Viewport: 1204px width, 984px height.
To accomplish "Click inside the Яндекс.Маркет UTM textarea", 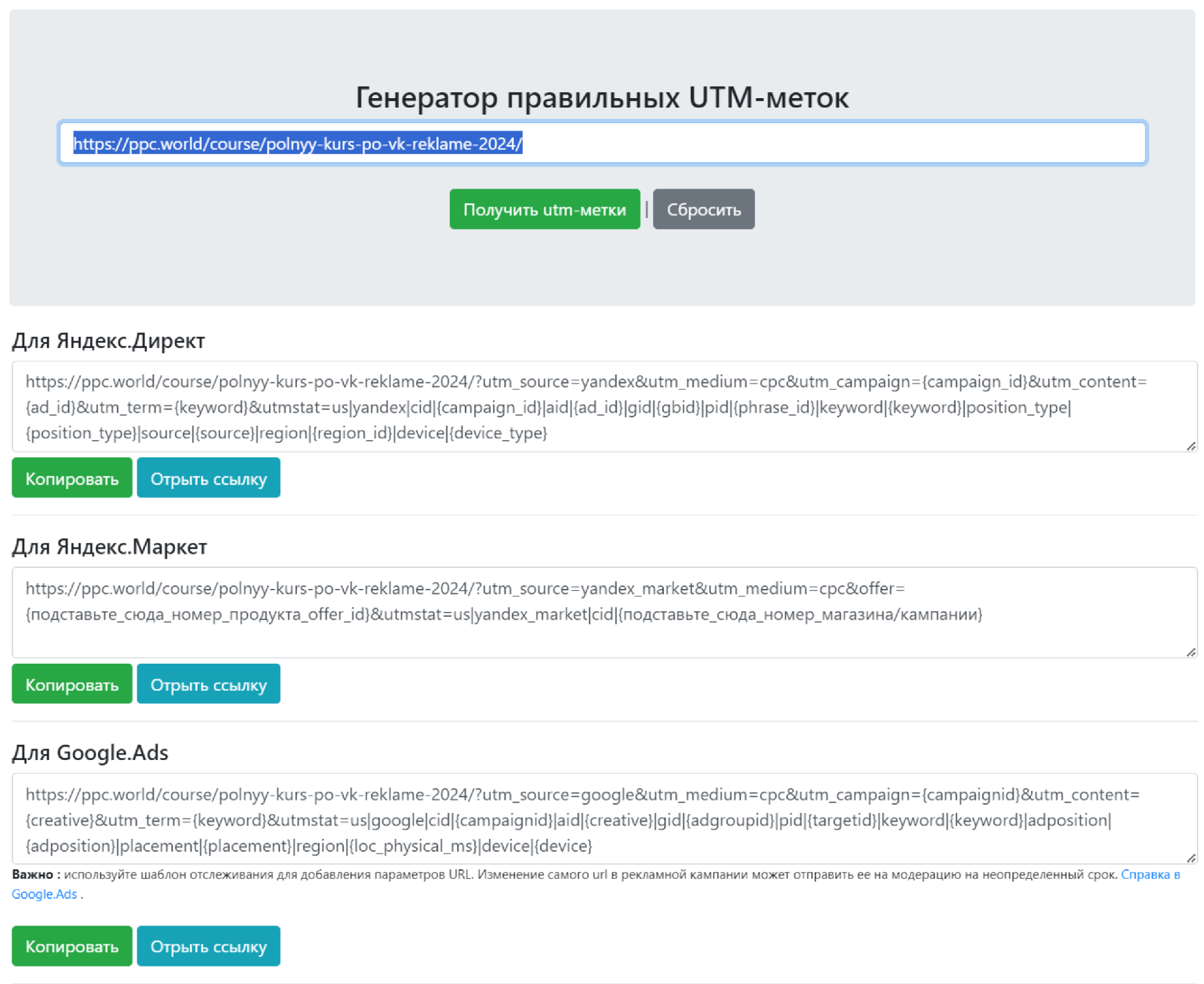I will point(604,612).
